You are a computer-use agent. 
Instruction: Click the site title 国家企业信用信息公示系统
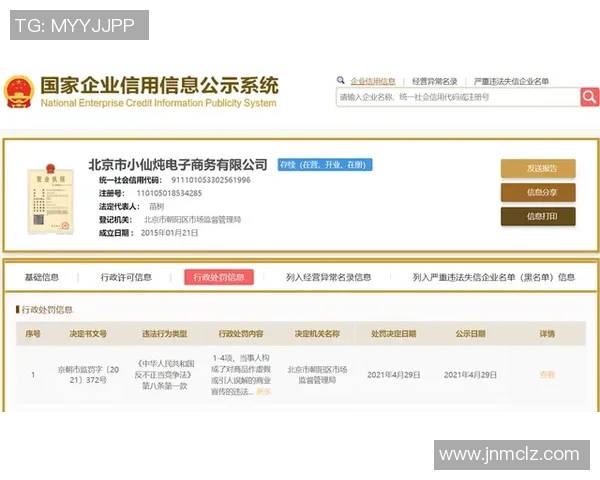point(160,85)
